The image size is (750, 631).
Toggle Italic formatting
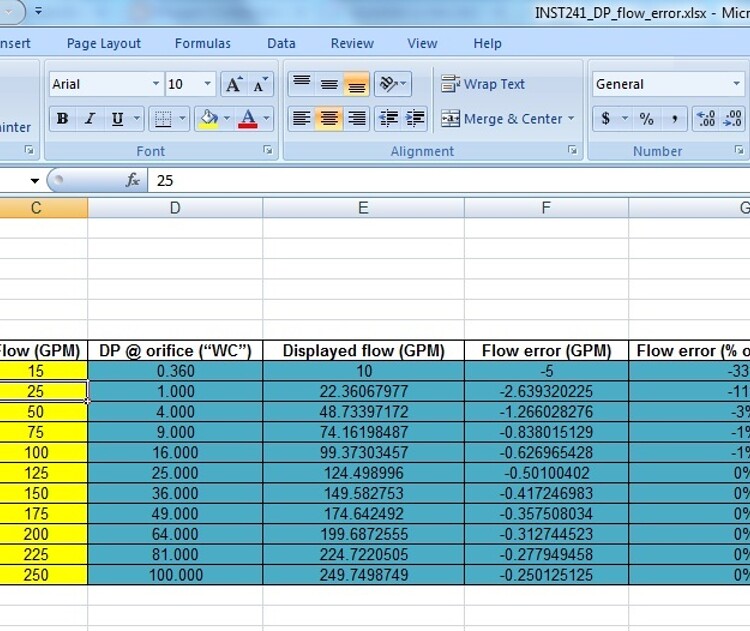coord(89,119)
